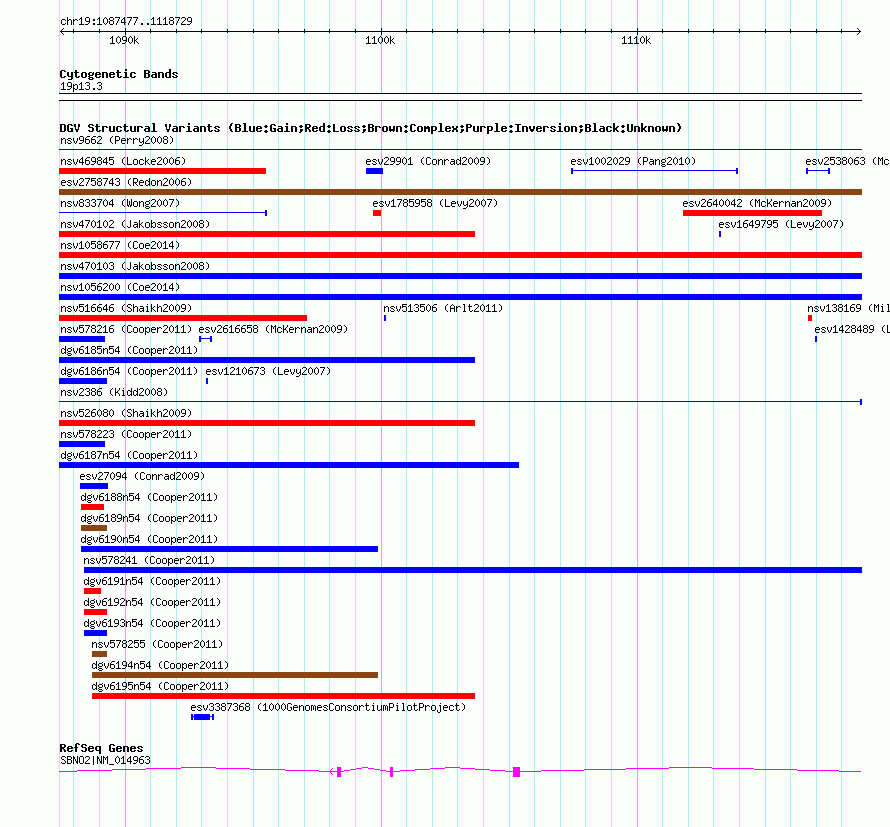The width and height of the screenshot is (890, 827).
Task: Select the esv3387368 1000Genomes blue glyph
Action: click(x=203, y=717)
